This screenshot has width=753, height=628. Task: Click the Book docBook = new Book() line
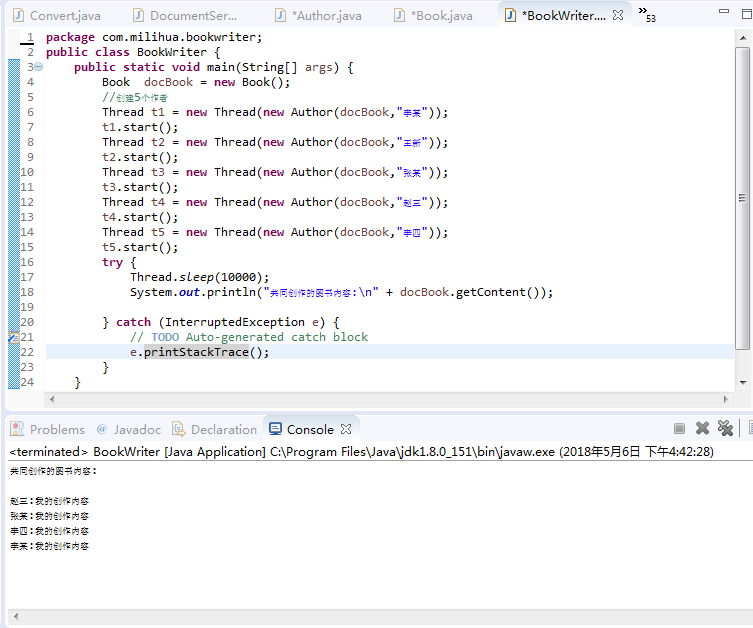pyautogui.click(x=196, y=82)
